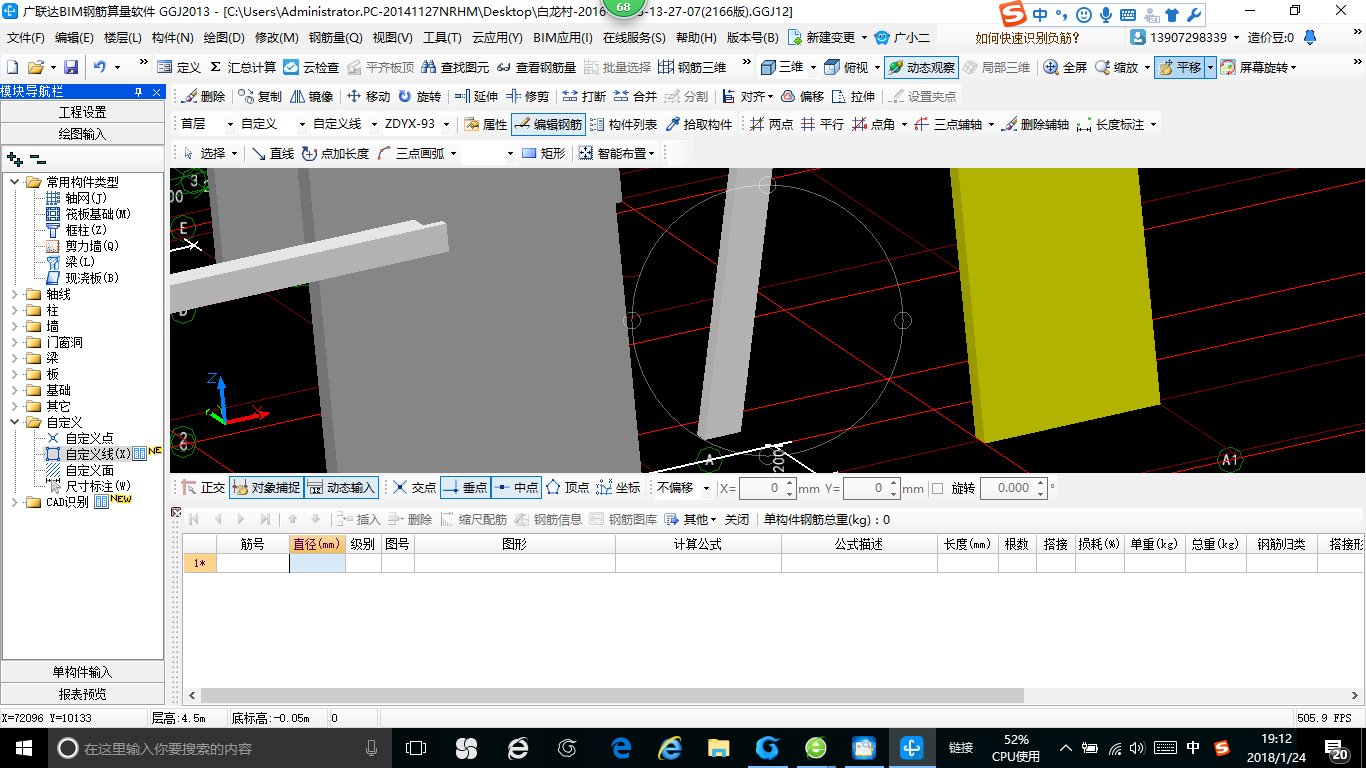Open the 文件(F) menu
This screenshot has height=768, width=1366.
tap(26, 38)
